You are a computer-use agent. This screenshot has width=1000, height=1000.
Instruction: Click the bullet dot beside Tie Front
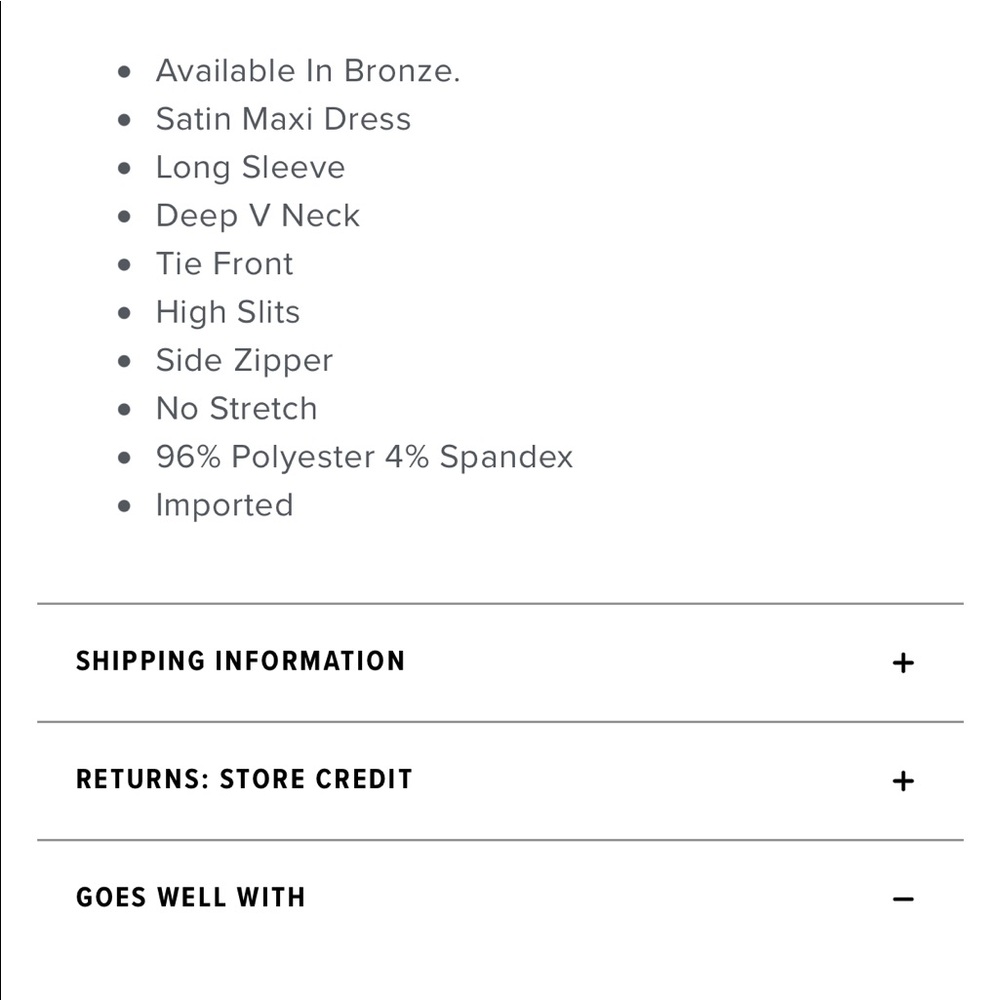click(124, 265)
